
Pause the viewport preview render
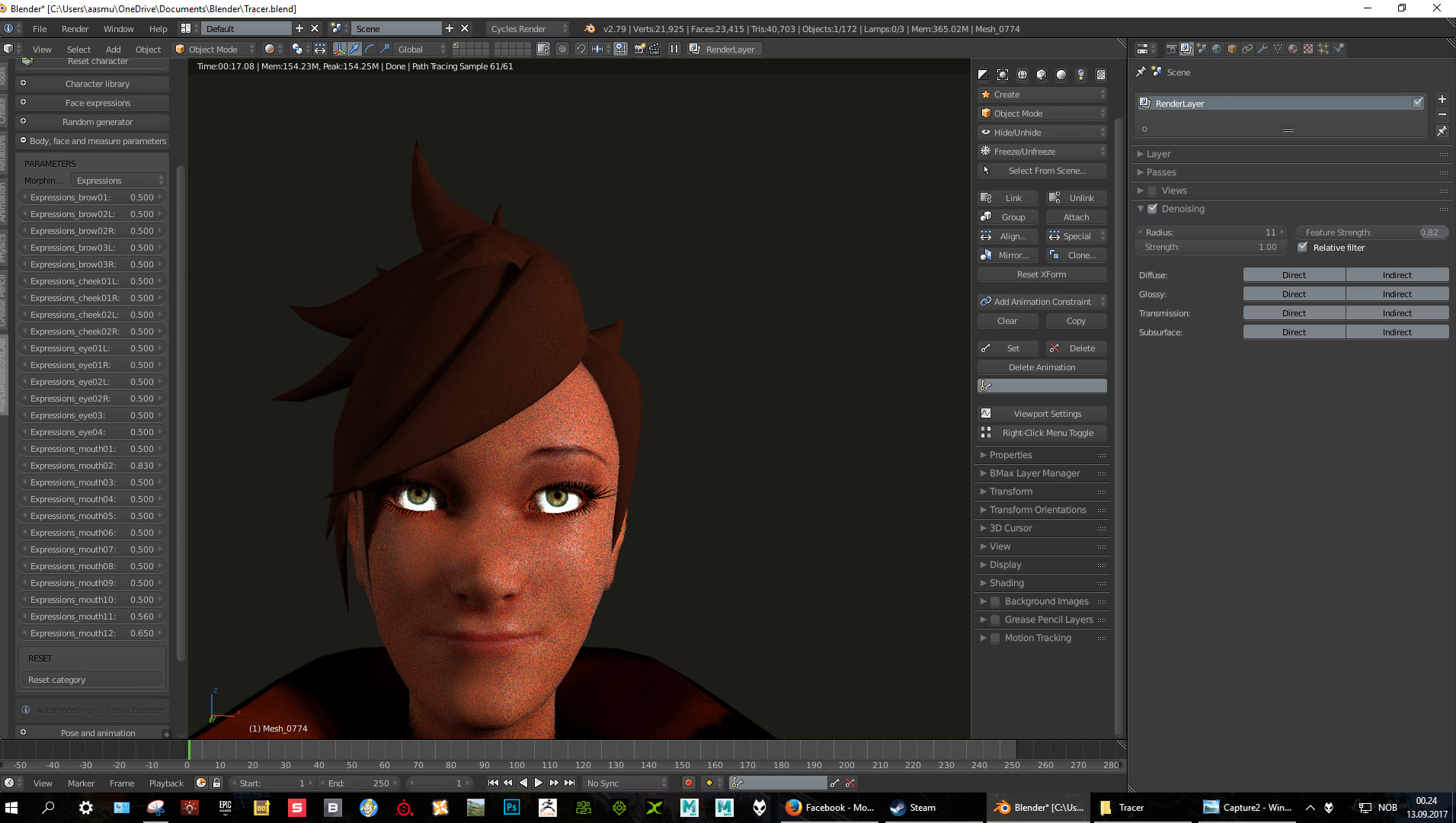pyautogui.click(x=674, y=49)
